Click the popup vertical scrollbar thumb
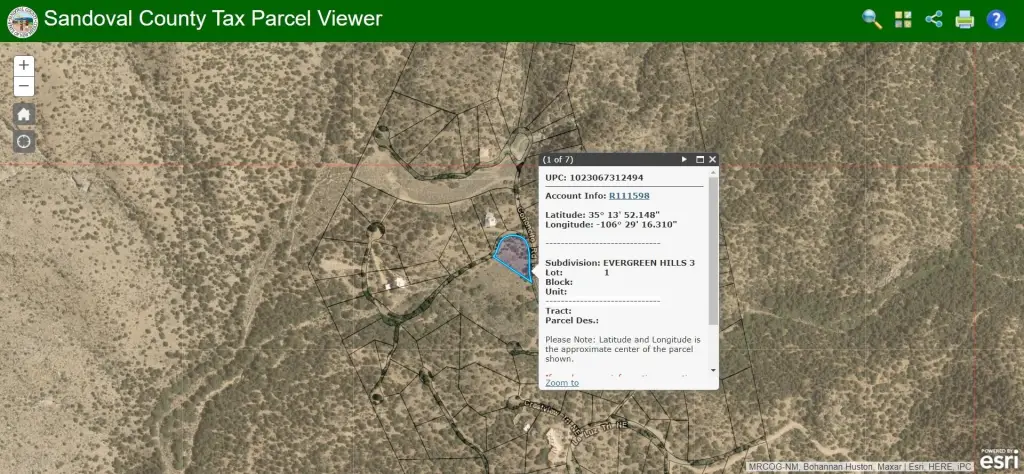 pos(713,250)
